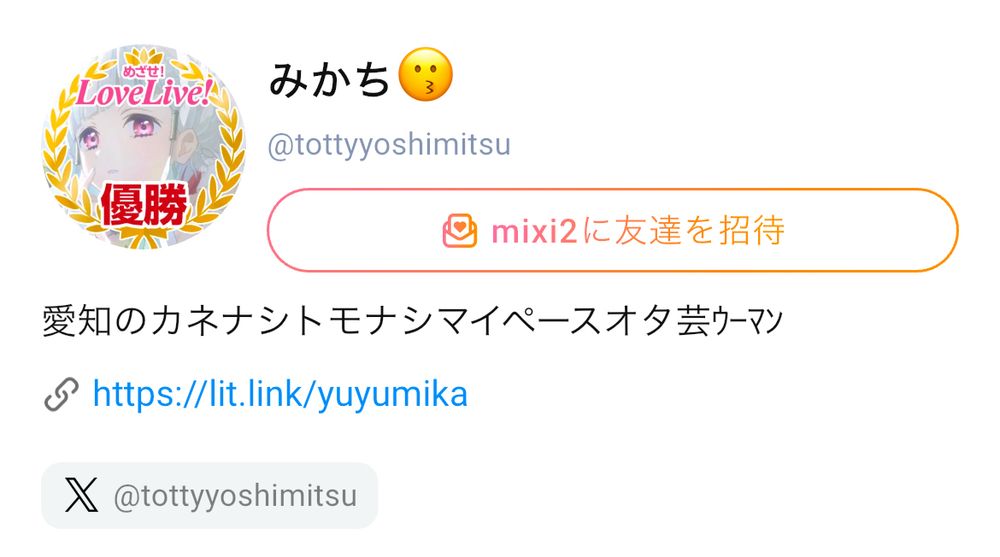Click the golden laurel wreath on avatar
Screen dimensions: 1000x557
tap(143, 147)
